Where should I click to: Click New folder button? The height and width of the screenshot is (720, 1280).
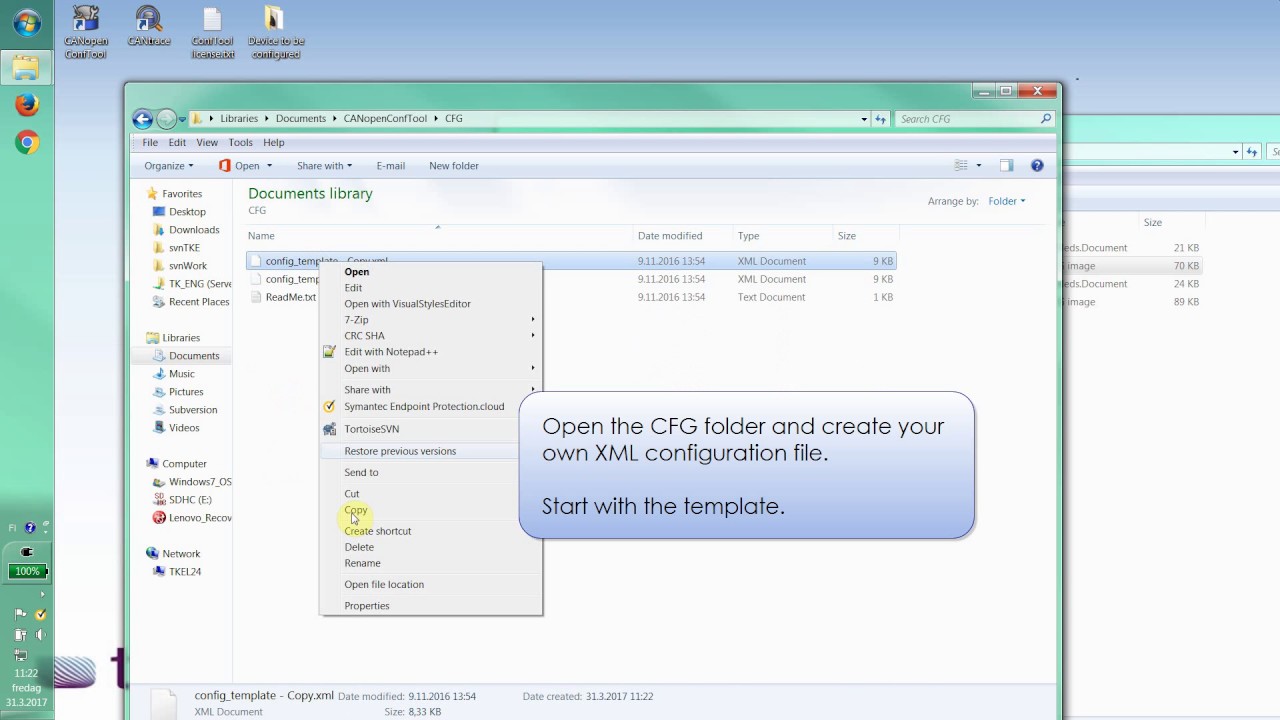pos(454,166)
